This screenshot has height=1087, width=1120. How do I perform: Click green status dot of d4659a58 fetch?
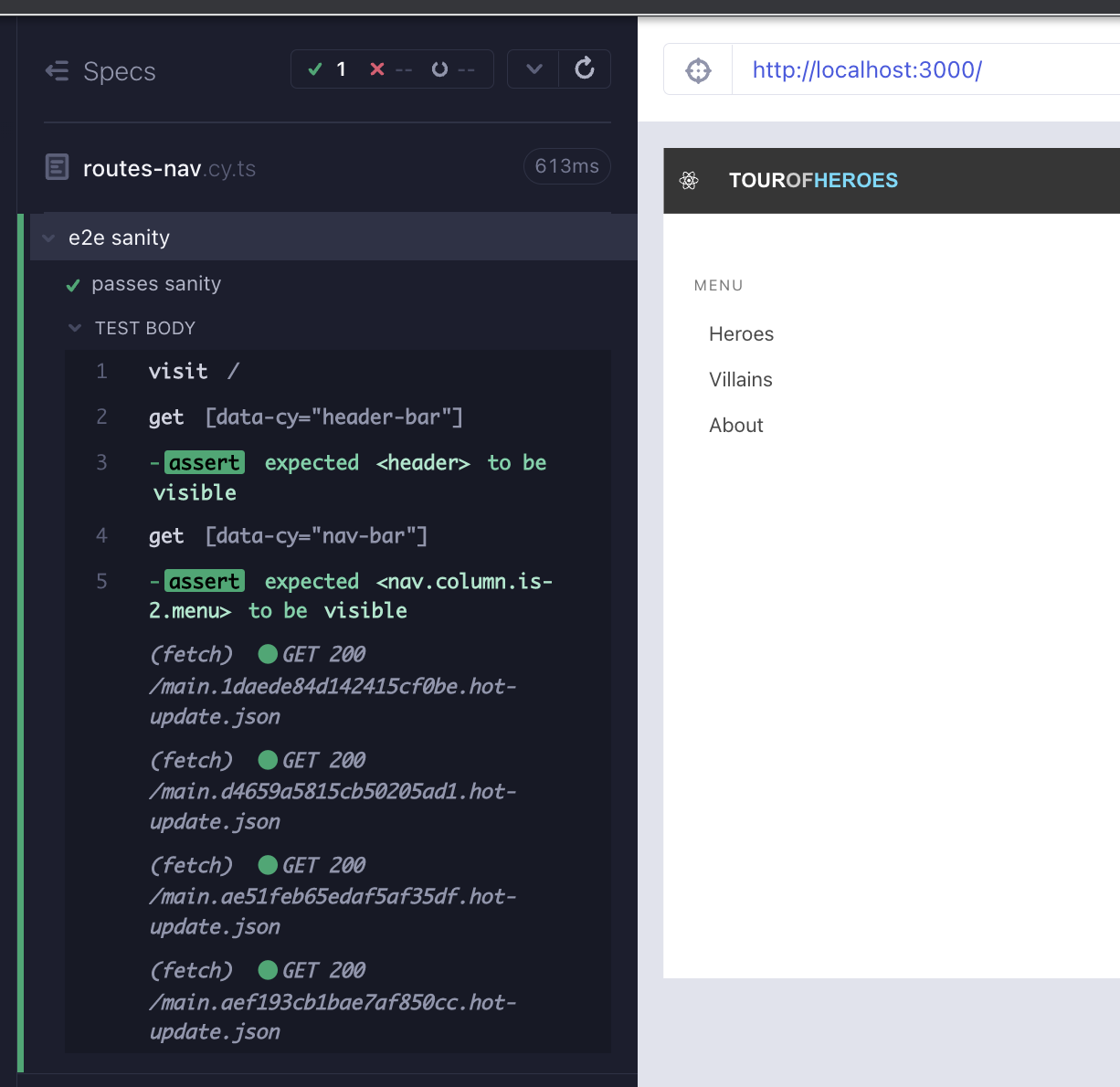click(268, 760)
